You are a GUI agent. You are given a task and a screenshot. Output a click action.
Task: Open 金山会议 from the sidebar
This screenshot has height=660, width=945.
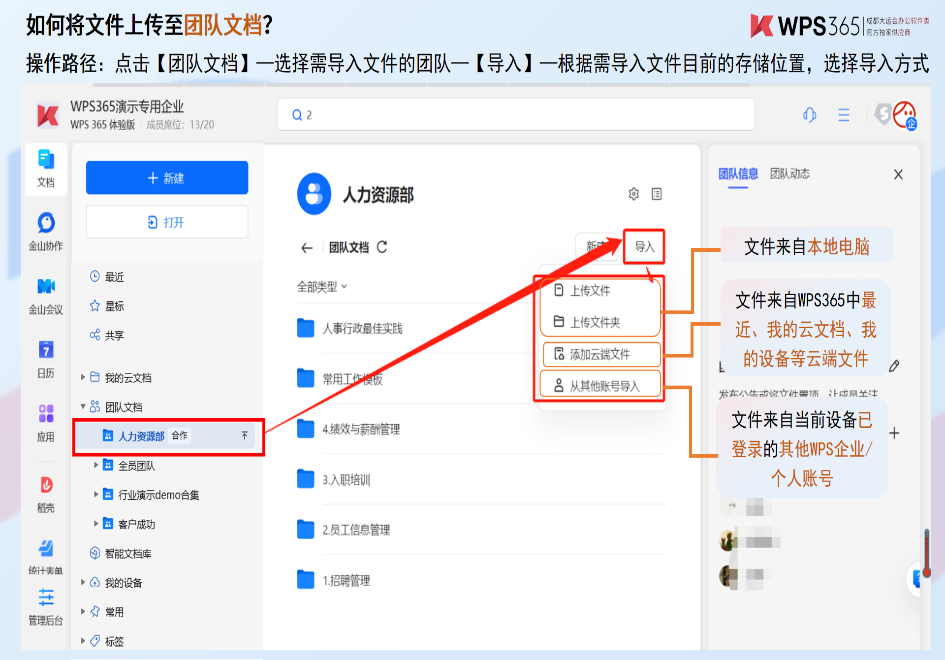point(45,287)
